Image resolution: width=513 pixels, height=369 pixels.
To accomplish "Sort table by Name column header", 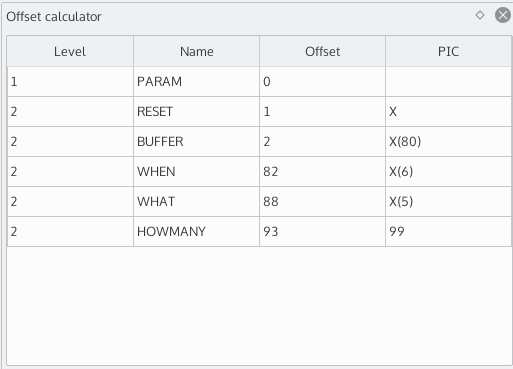I will pyautogui.click(x=196, y=51).
